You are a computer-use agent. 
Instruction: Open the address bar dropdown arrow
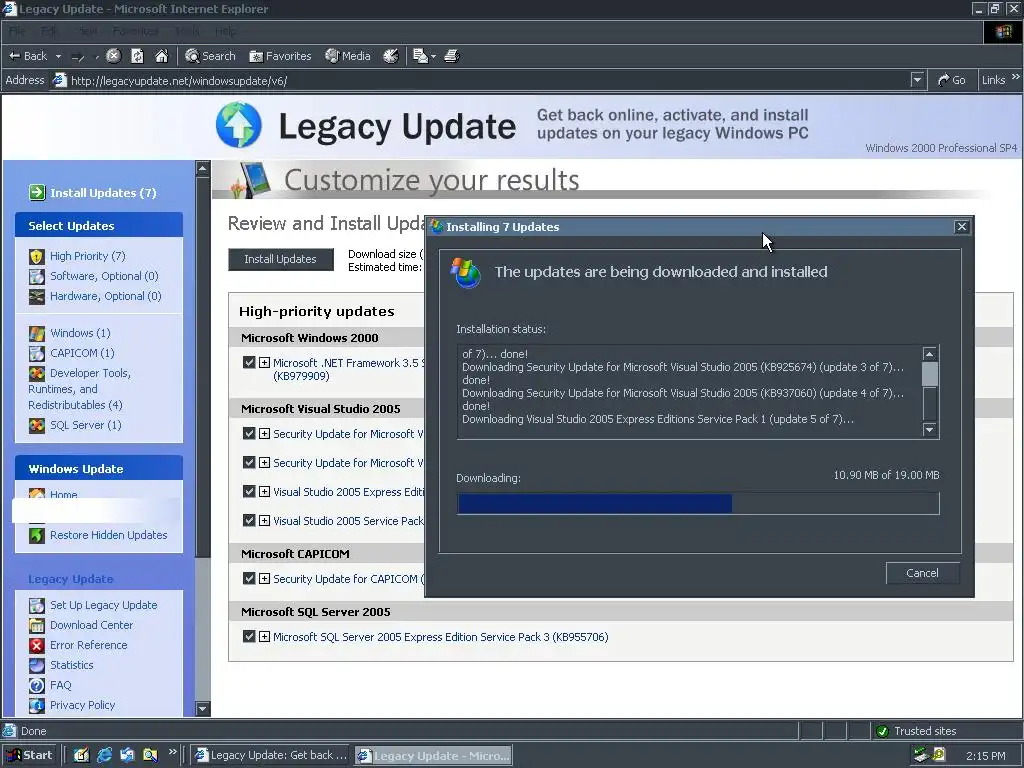click(x=918, y=80)
